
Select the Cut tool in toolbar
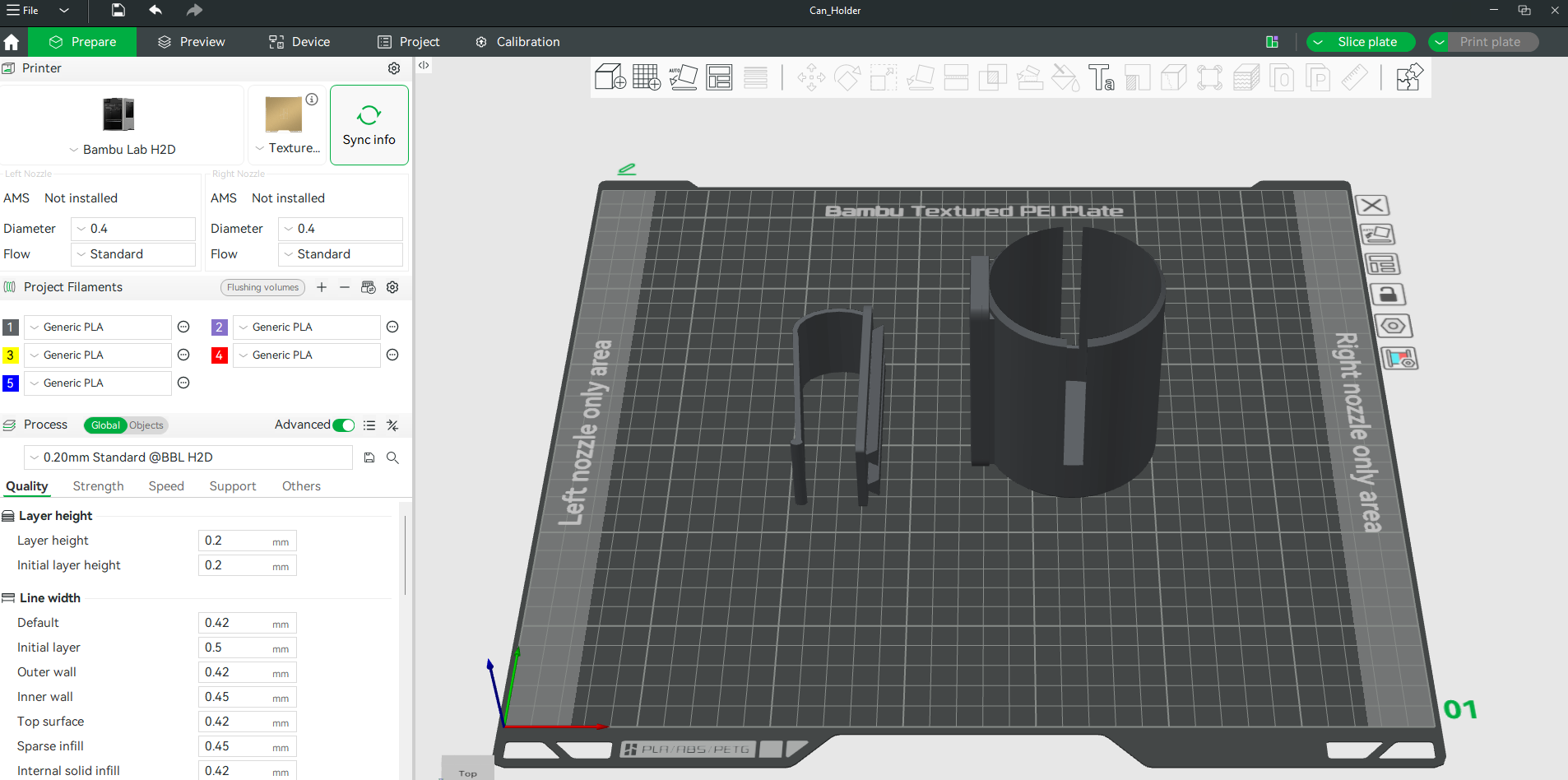tap(956, 77)
